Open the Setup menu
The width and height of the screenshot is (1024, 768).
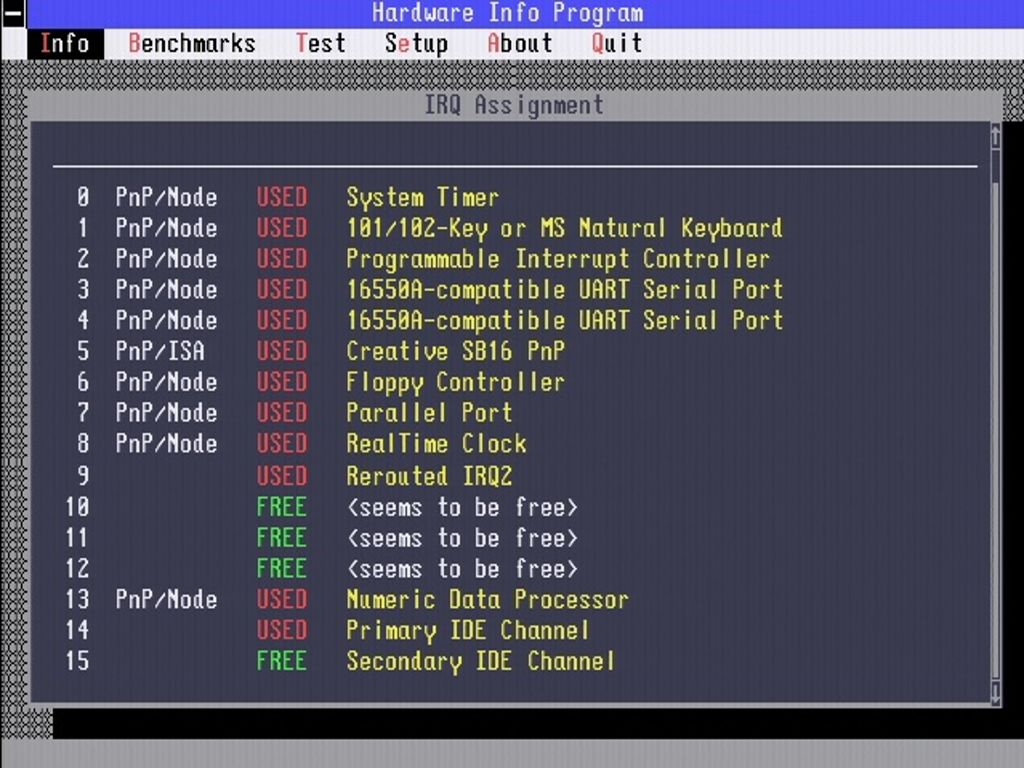pyautogui.click(x=416, y=44)
